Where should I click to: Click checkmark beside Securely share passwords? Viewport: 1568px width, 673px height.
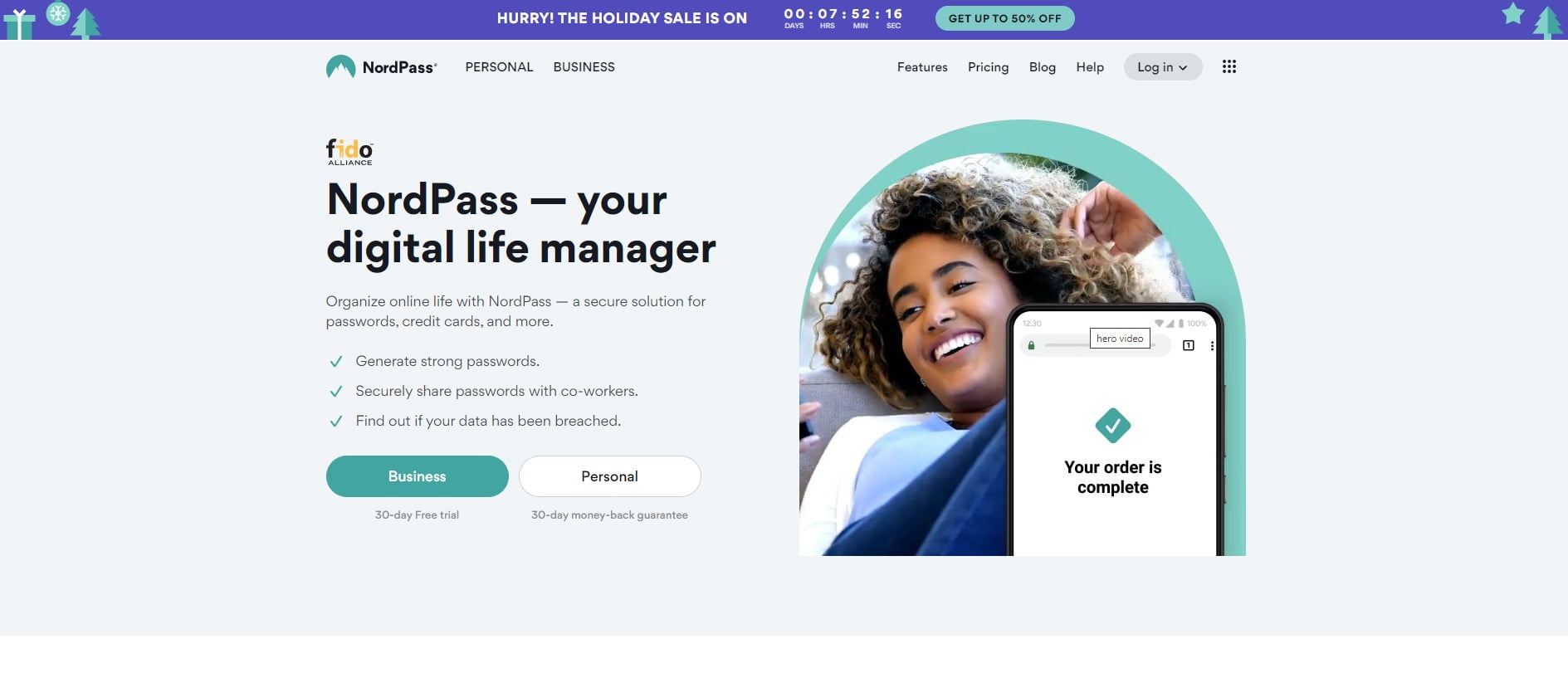point(336,392)
